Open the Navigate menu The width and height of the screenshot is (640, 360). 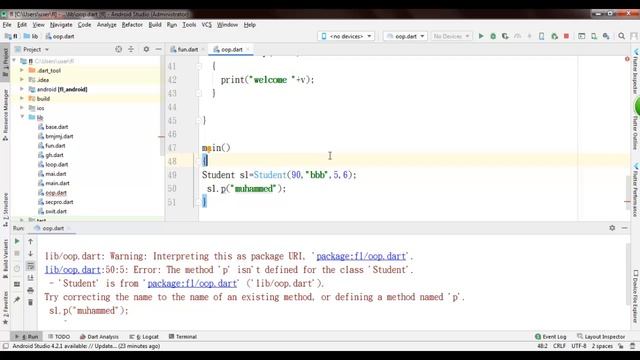tap(61, 25)
